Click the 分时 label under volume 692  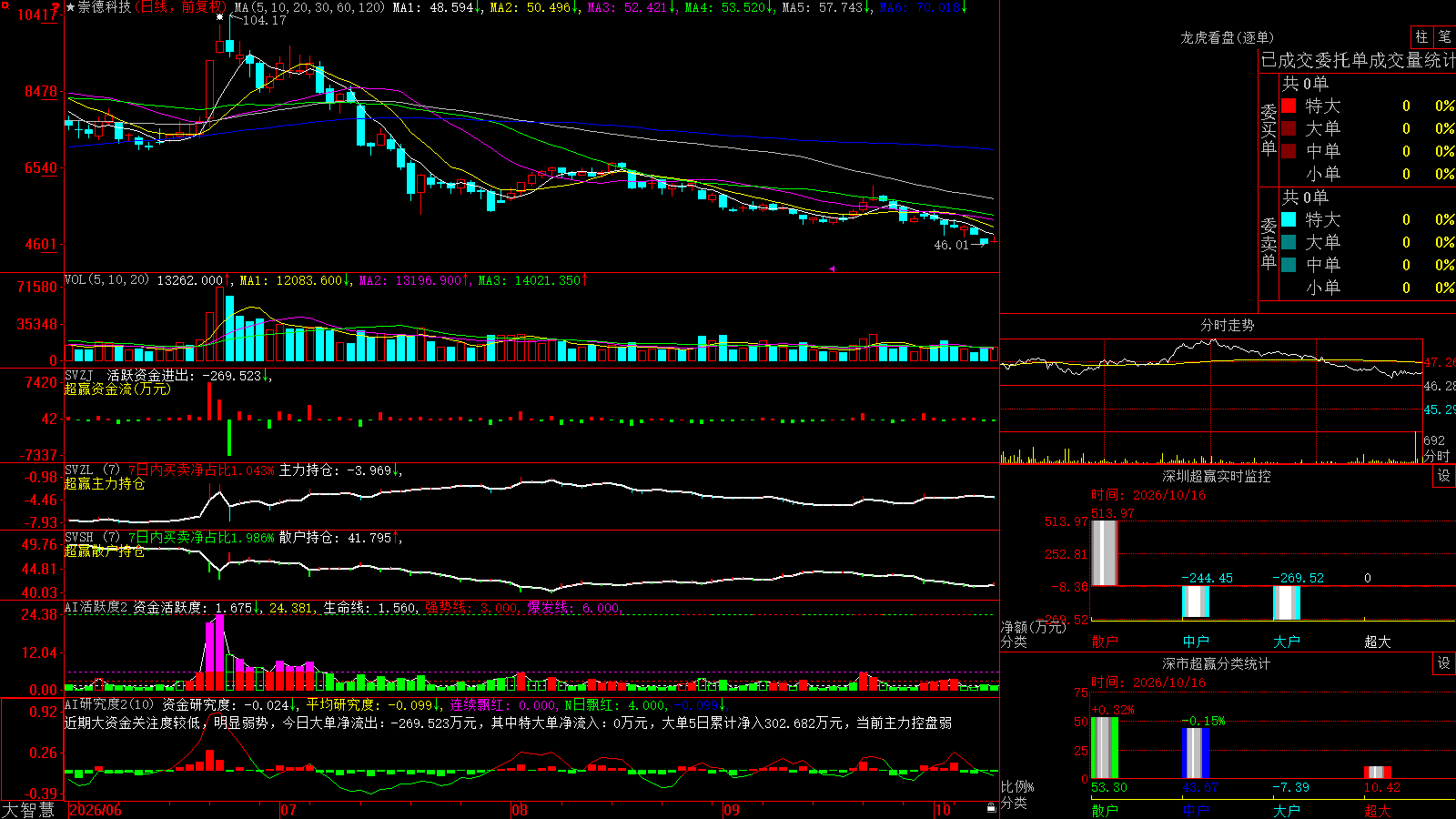(1437, 455)
